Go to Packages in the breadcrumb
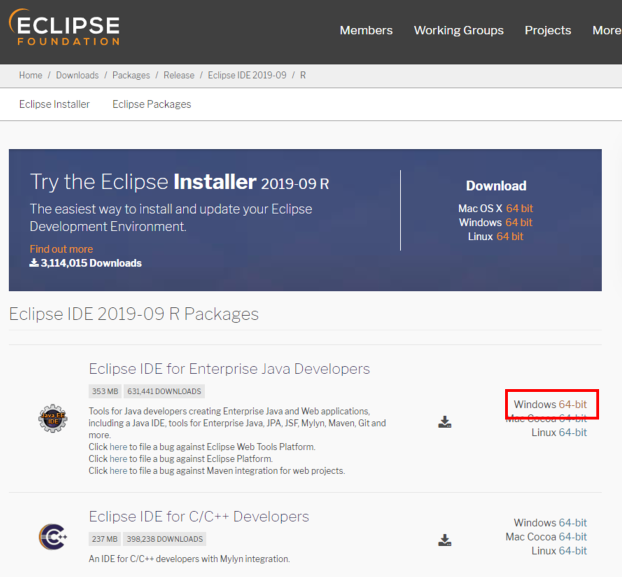Screen dimensions: 622x577 [131, 75]
